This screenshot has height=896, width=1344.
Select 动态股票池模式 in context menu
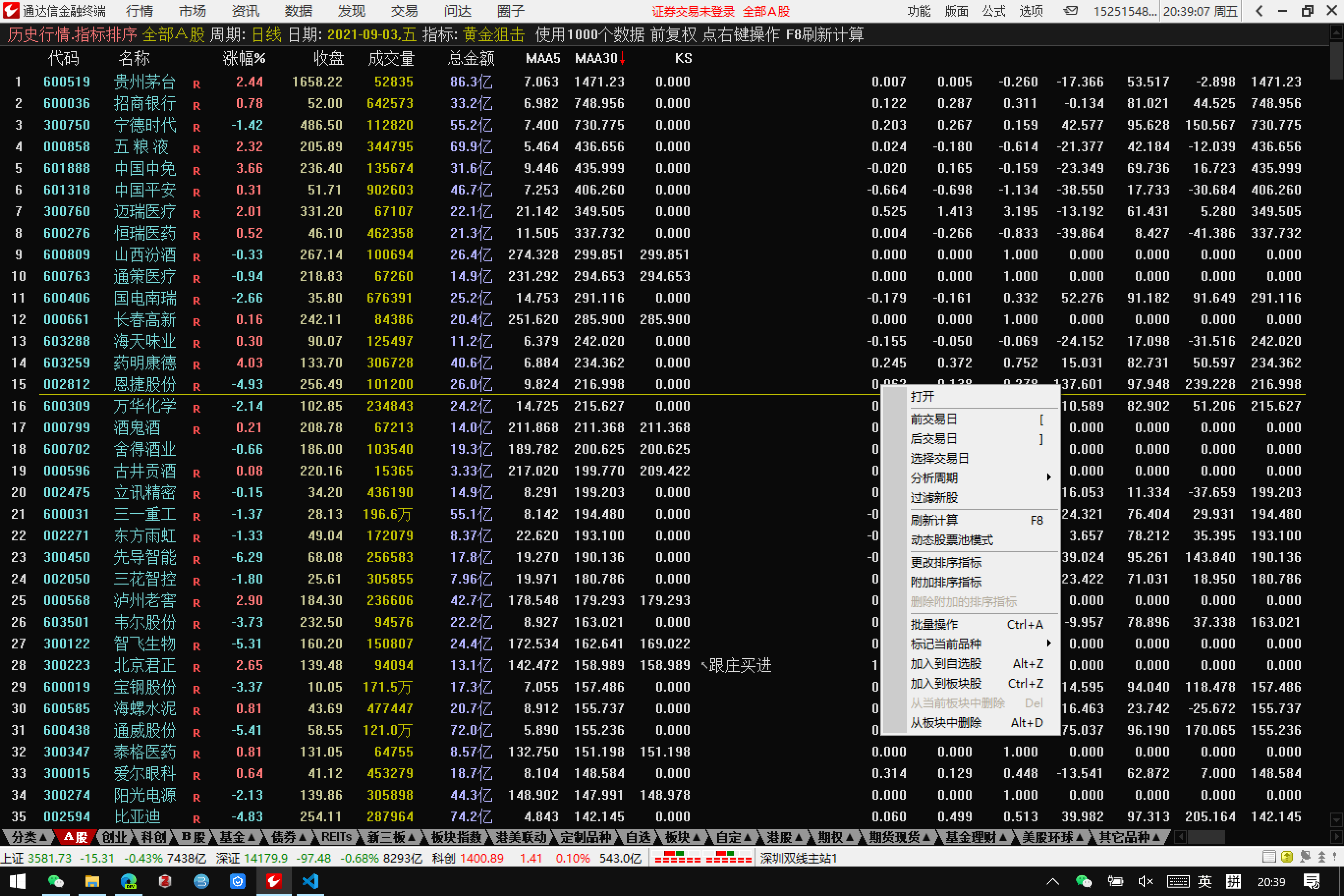(980, 540)
